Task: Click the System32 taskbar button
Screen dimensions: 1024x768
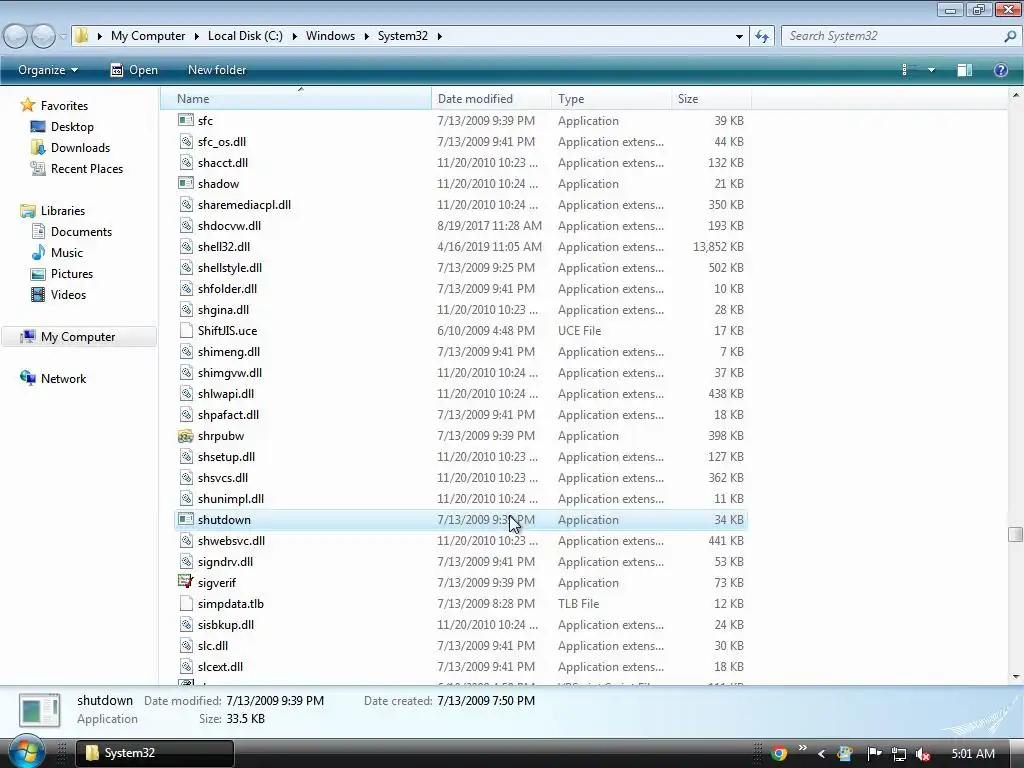Action: pyautogui.click(x=155, y=753)
